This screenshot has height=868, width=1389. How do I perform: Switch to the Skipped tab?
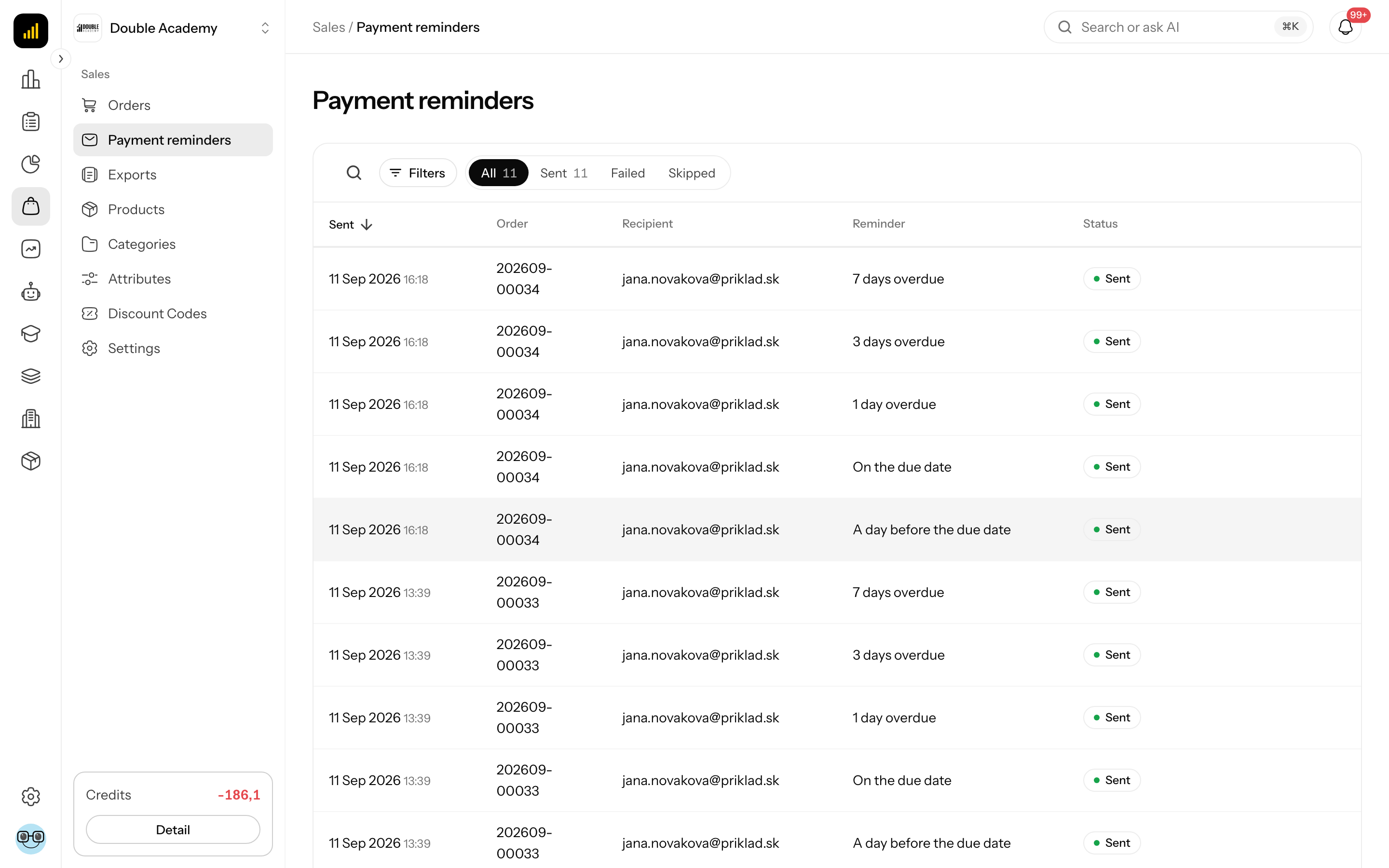pos(692,173)
